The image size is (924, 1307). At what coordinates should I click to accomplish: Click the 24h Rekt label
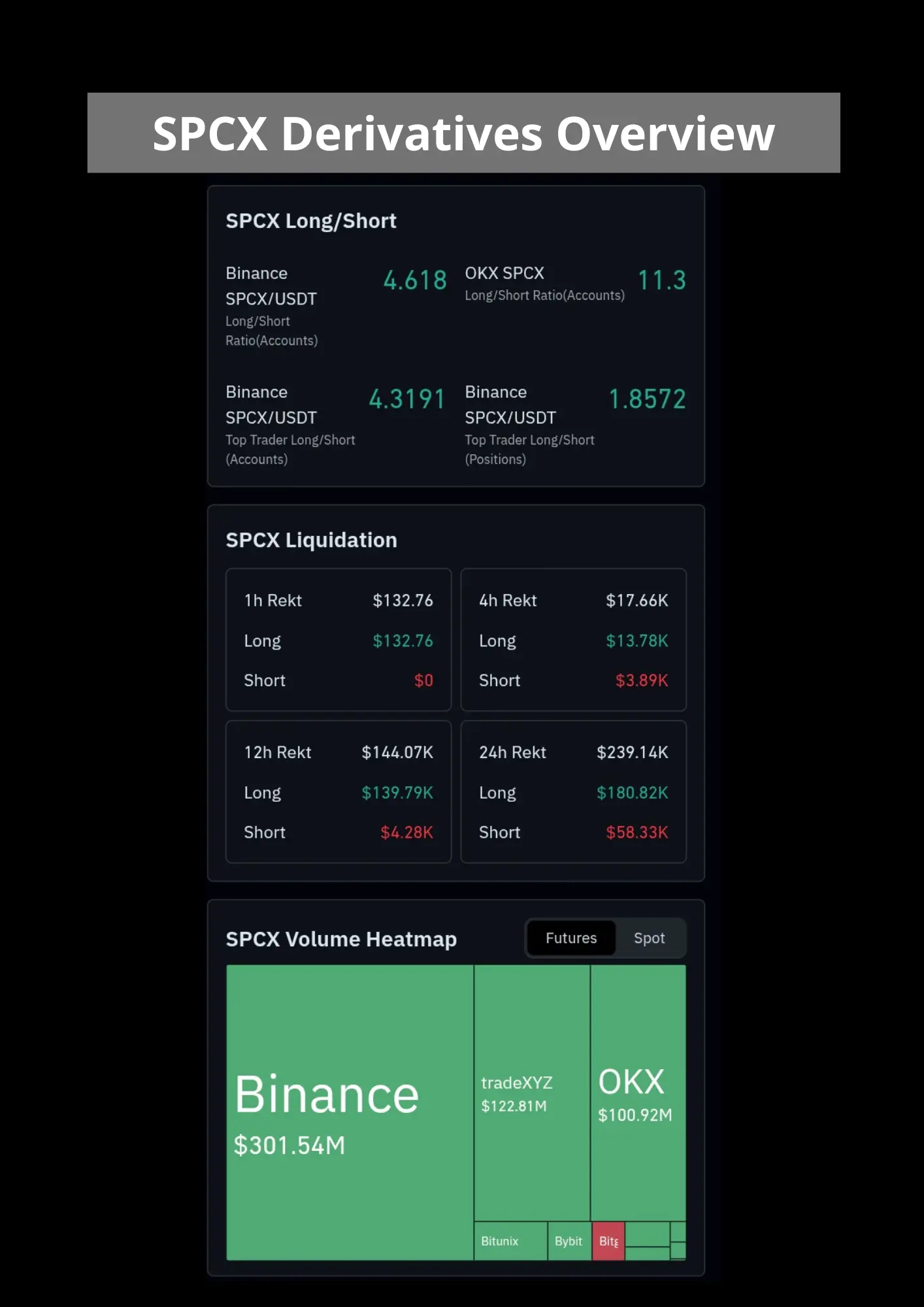click(512, 753)
